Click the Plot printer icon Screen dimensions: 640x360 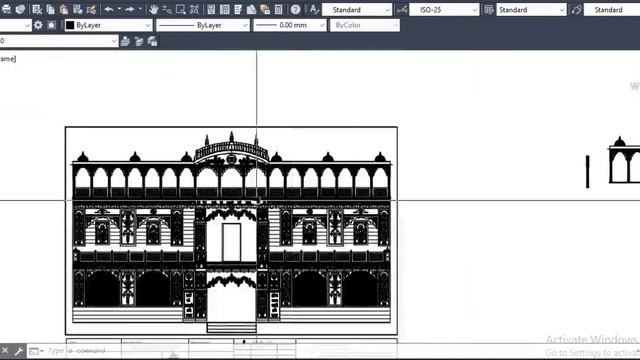click(6, 9)
